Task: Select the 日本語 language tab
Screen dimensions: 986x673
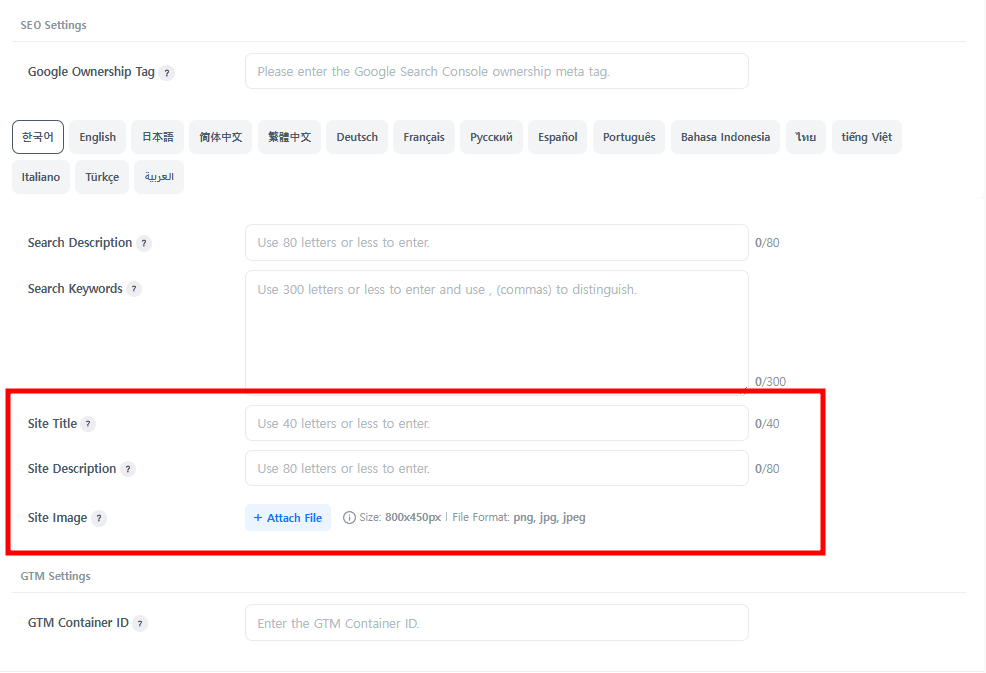Action: coord(157,137)
